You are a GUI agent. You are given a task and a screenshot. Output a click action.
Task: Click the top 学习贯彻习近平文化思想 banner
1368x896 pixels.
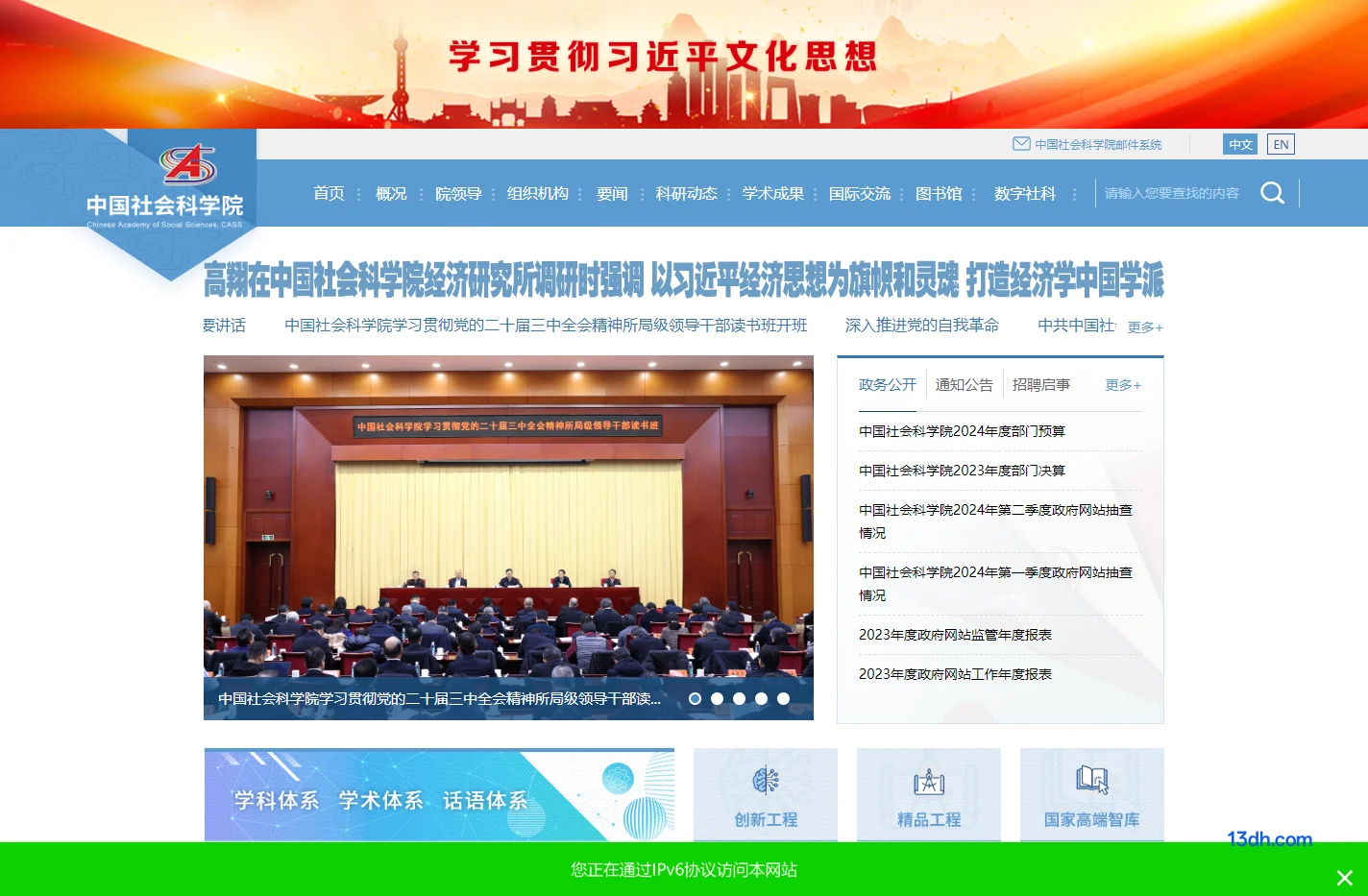683,64
